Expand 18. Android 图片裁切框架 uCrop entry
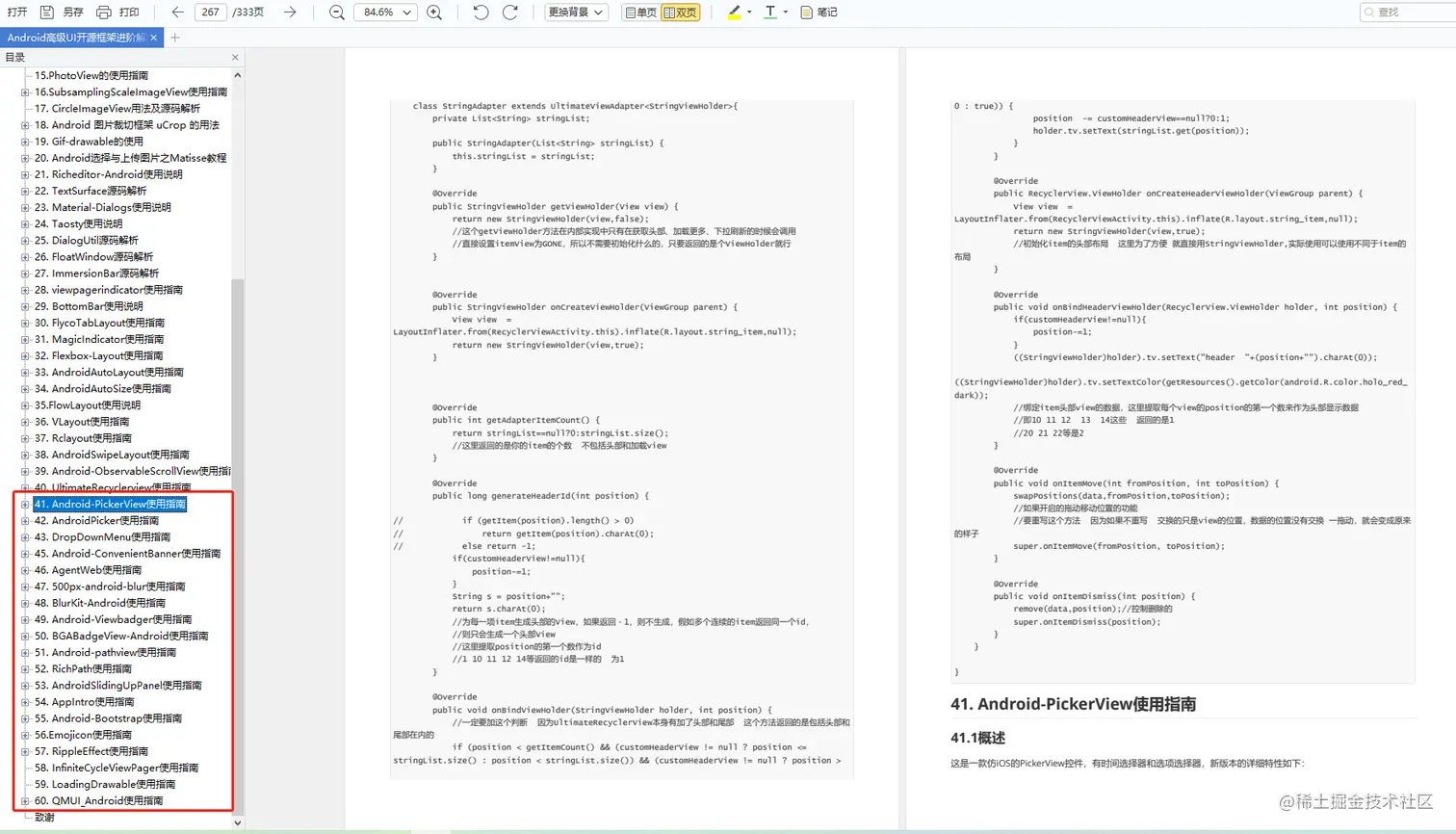Viewport: 1456px width, 834px height. [25, 125]
